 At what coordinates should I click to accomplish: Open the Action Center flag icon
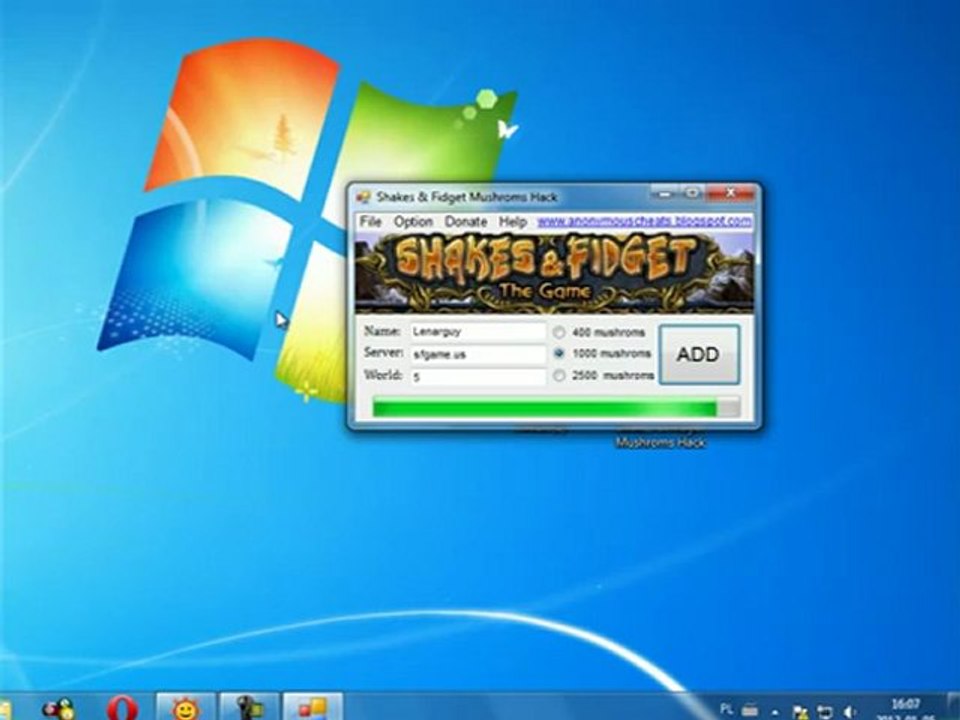[800, 711]
